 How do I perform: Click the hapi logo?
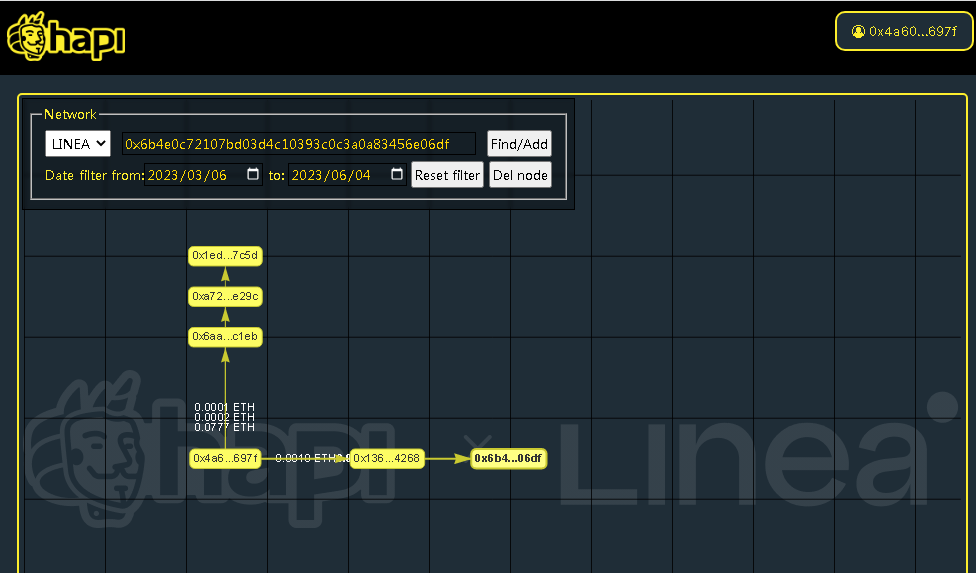[66, 37]
